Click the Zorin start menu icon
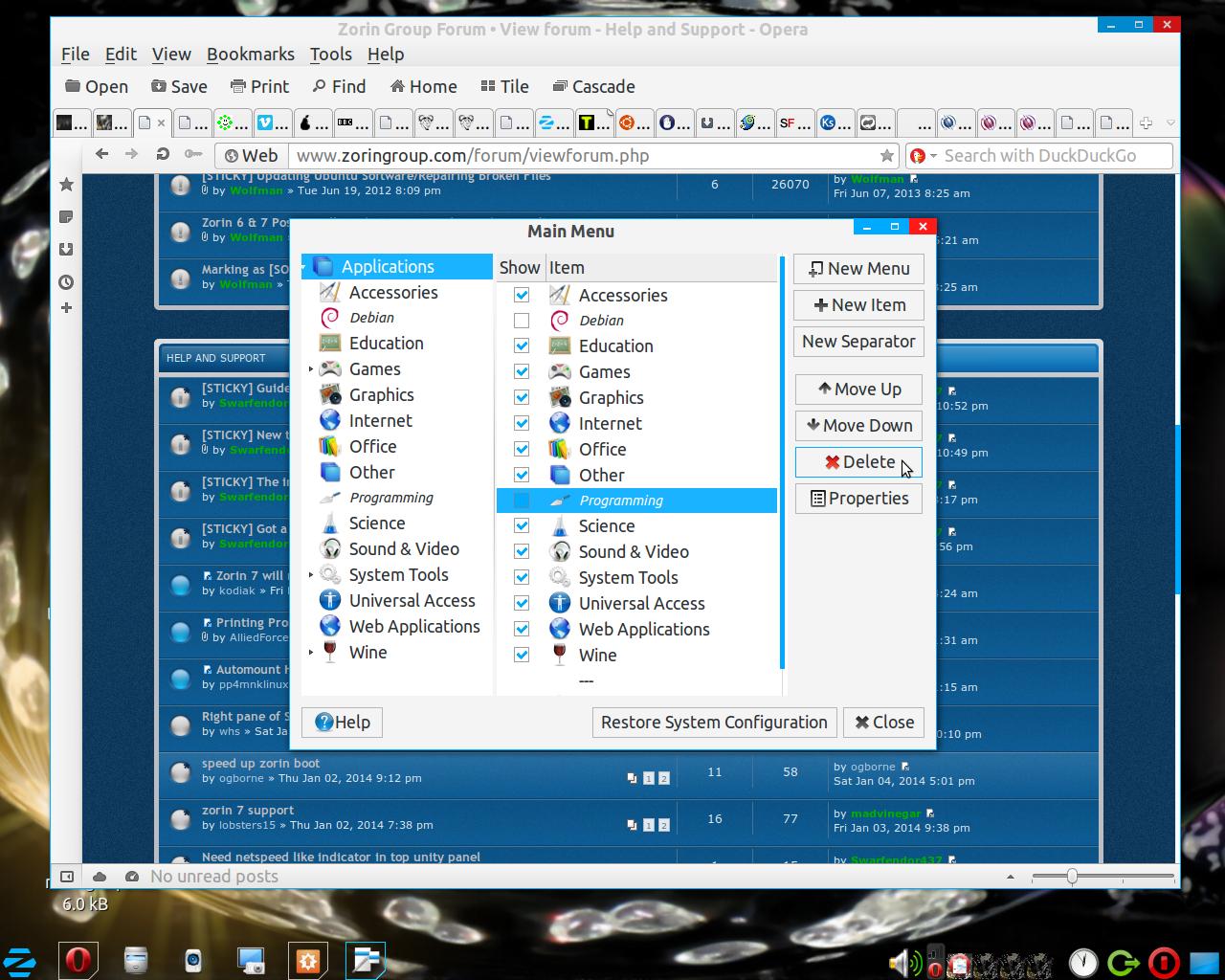This screenshot has width=1225, height=980. coord(20,960)
